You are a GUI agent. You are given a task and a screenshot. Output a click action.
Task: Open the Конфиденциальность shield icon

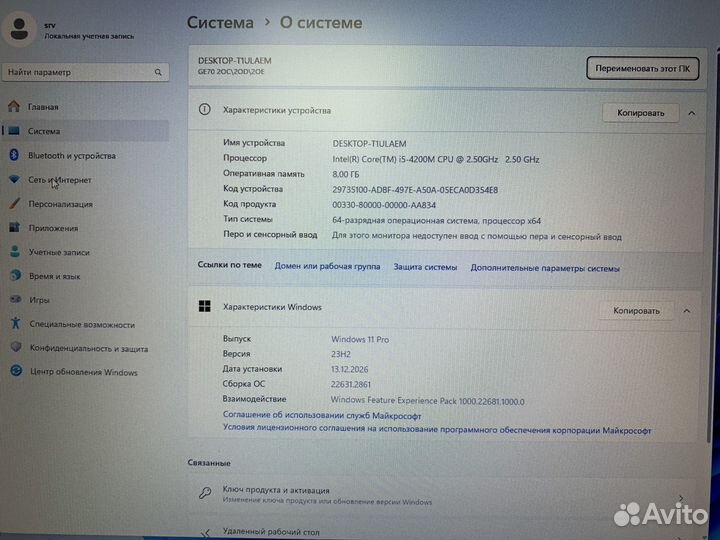pos(16,347)
